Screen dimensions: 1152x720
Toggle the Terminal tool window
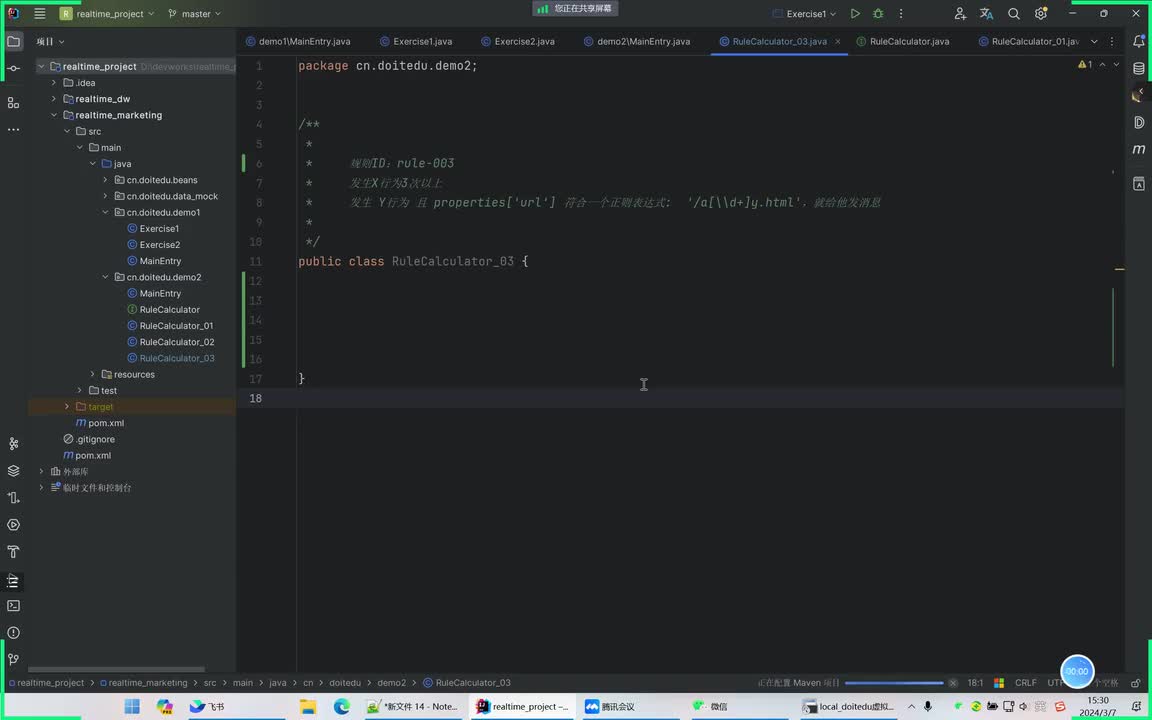point(14,606)
